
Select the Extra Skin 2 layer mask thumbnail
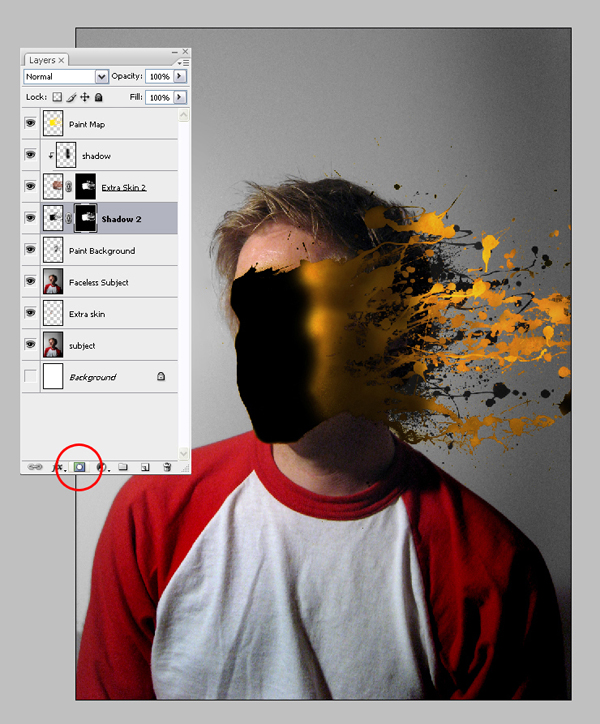[x=85, y=187]
